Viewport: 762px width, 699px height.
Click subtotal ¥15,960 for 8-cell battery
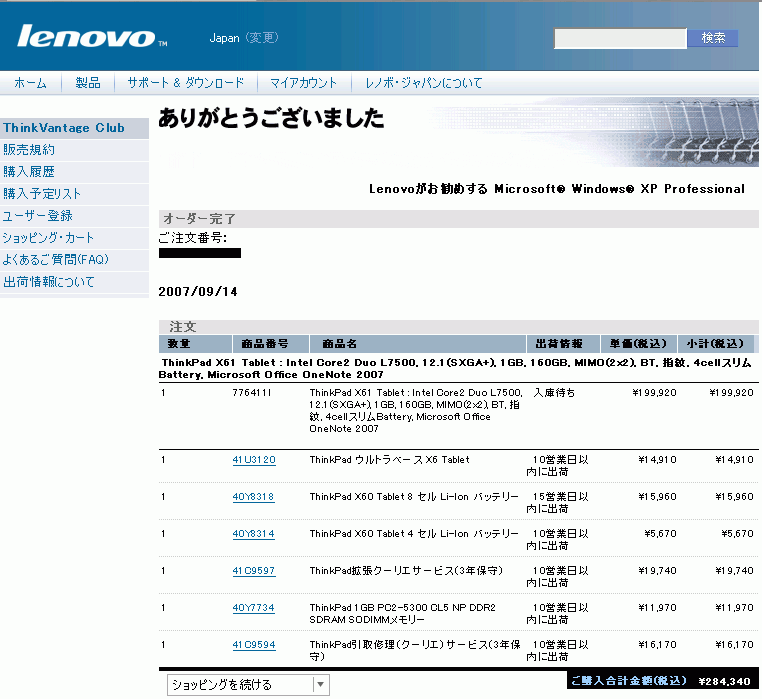[734, 497]
